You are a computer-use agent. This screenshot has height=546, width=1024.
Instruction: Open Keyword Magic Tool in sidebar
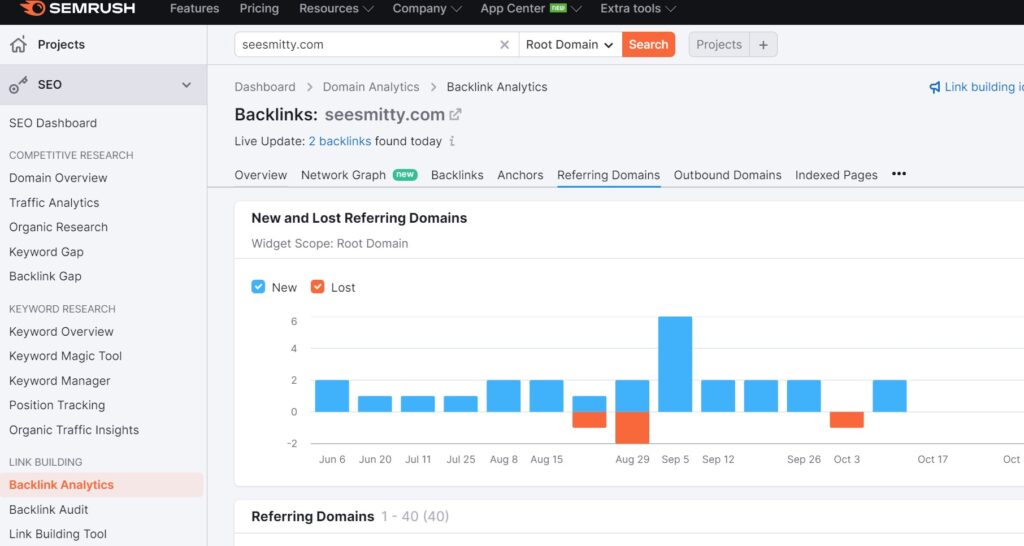[65, 356]
